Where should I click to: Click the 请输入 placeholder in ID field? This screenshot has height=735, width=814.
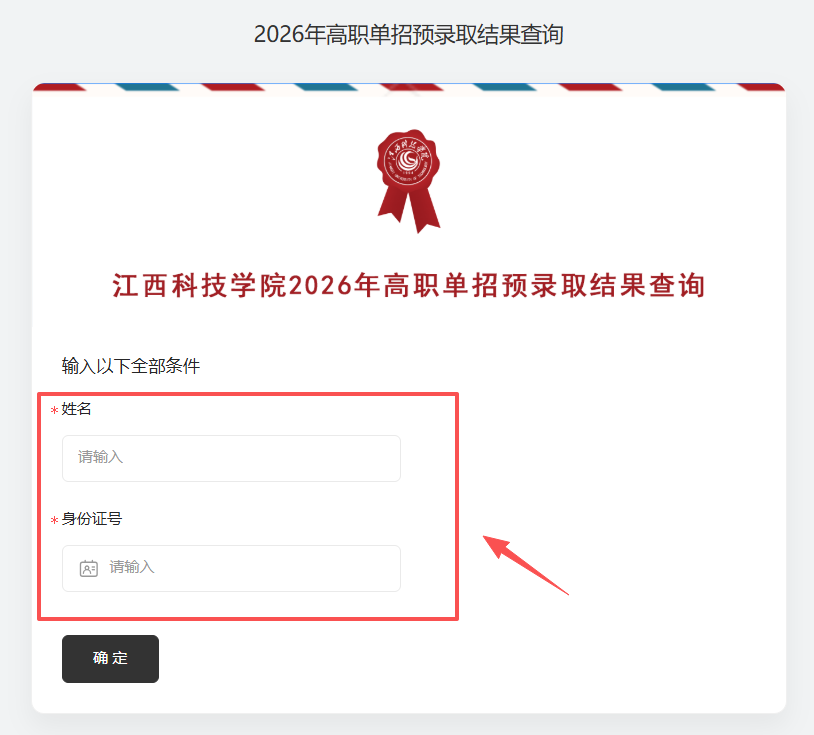[x=132, y=567]
